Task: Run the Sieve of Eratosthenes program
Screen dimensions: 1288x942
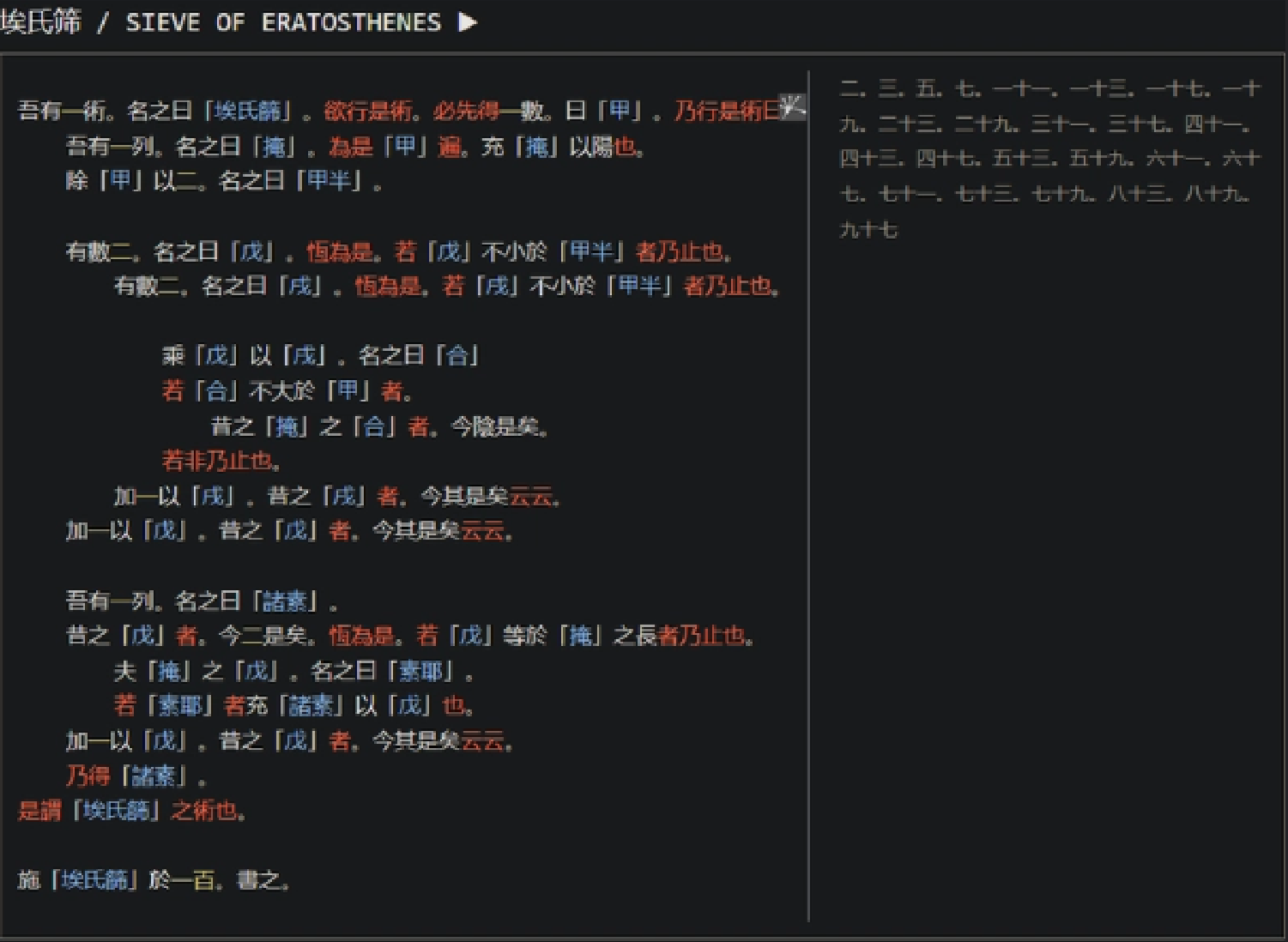Action: (x=467, y=21)
